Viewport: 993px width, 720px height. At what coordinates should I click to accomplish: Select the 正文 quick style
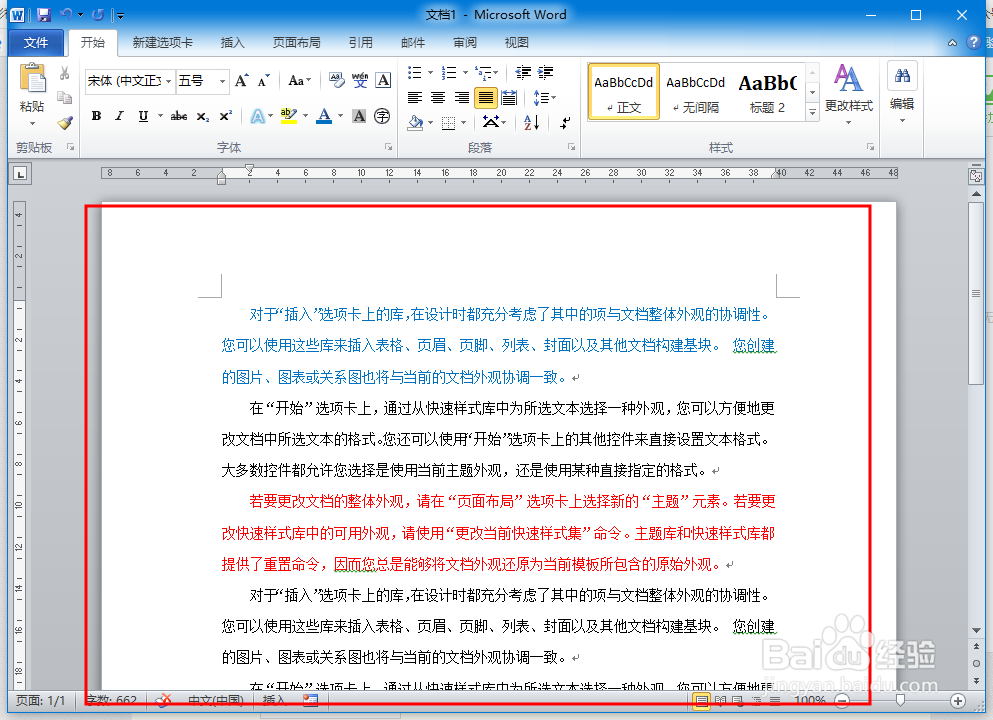coord(622,90)
